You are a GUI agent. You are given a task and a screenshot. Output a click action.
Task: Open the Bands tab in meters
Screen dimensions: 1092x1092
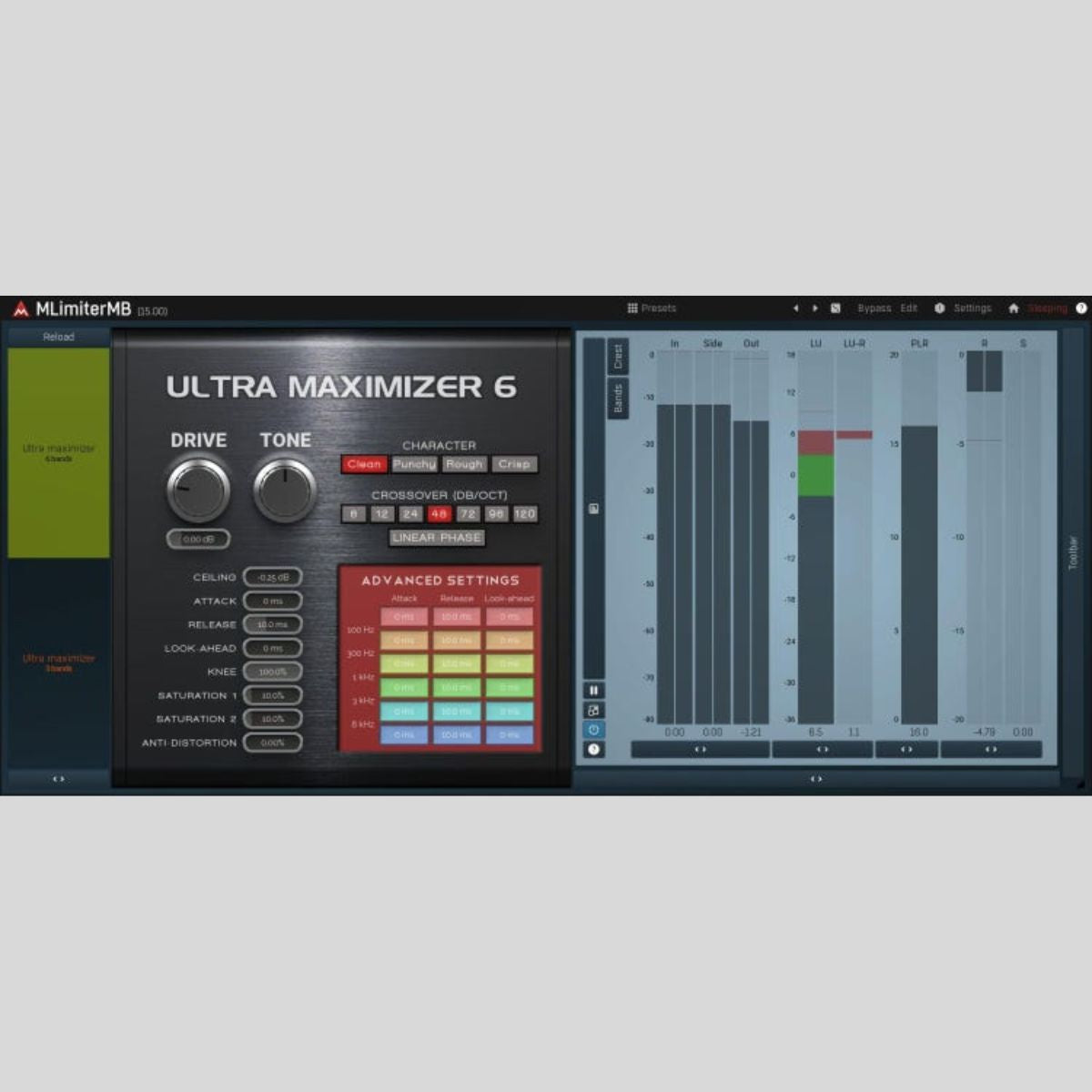point(618,399)
